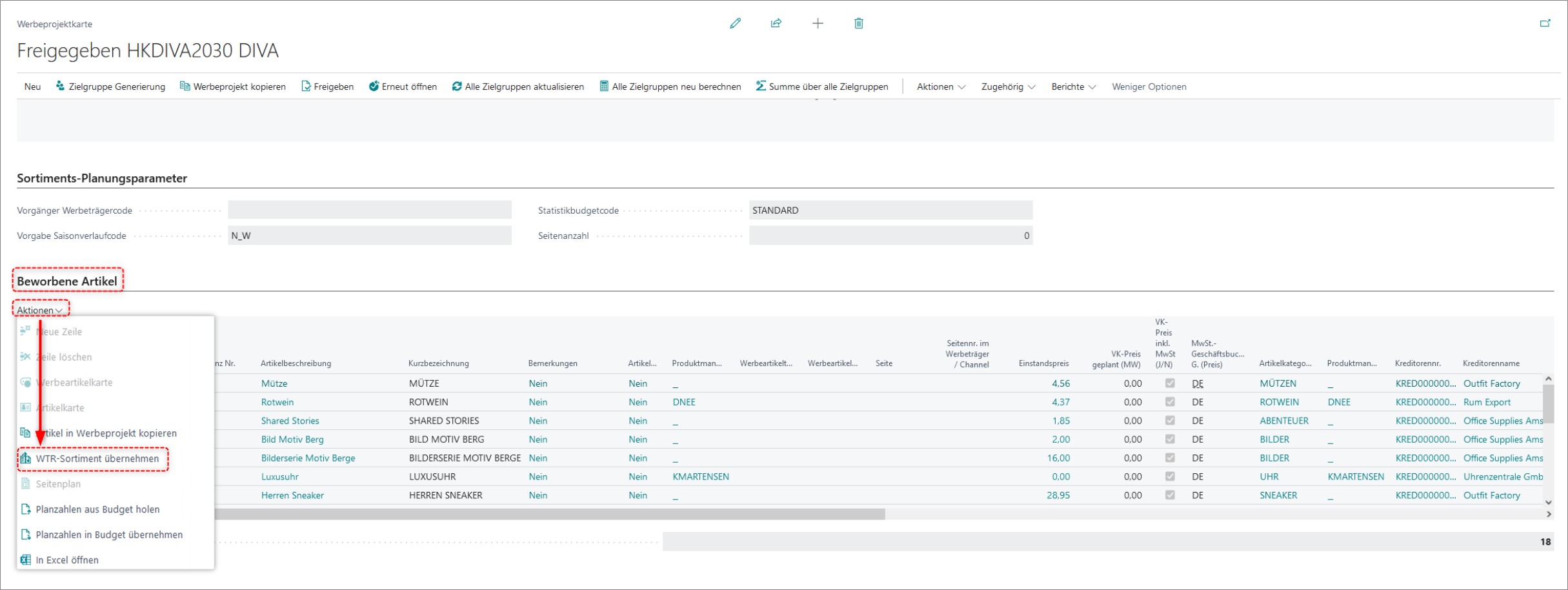The image size is (1568, 590).
Task: Click Zielgruppe Generierung action
Action: click(110, 86)
